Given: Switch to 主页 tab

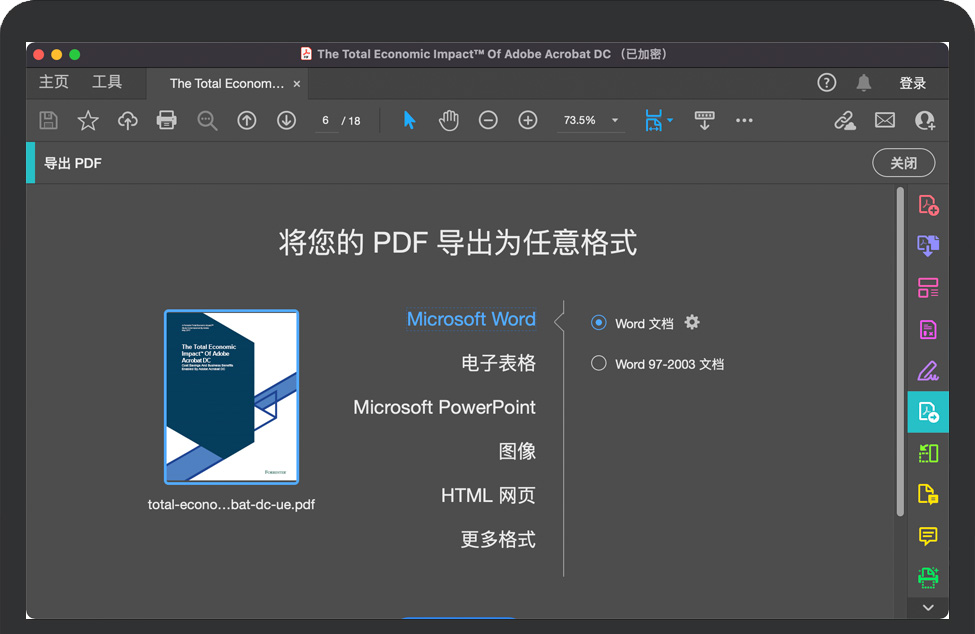Looking at the screenshot, I should pos(54,83).
